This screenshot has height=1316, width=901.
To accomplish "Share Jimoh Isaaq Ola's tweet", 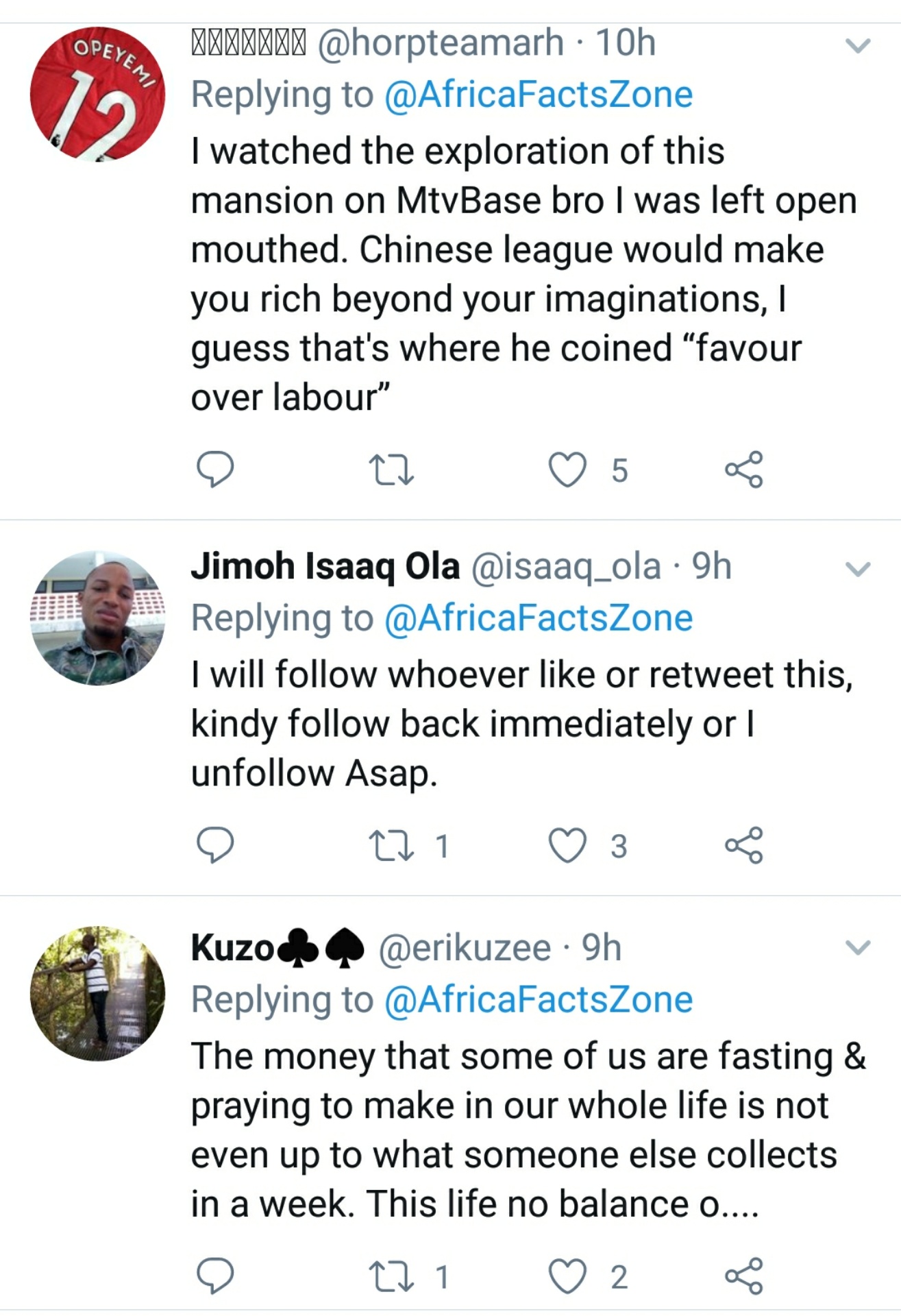I will click(x=743, y=845).
